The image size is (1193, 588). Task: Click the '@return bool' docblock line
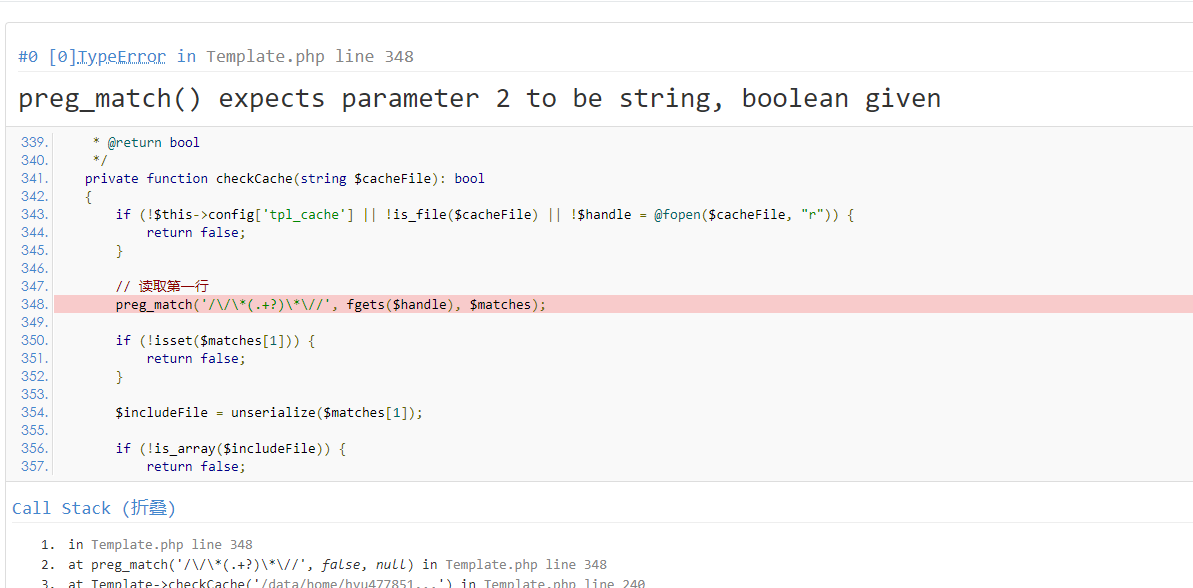coord(146,143)
